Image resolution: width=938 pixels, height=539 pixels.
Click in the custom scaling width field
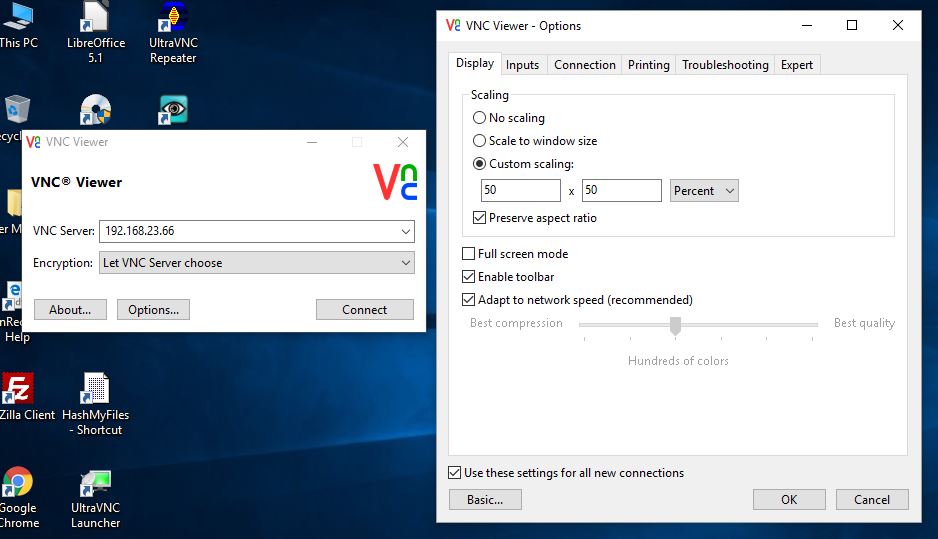tap(520, 190)
